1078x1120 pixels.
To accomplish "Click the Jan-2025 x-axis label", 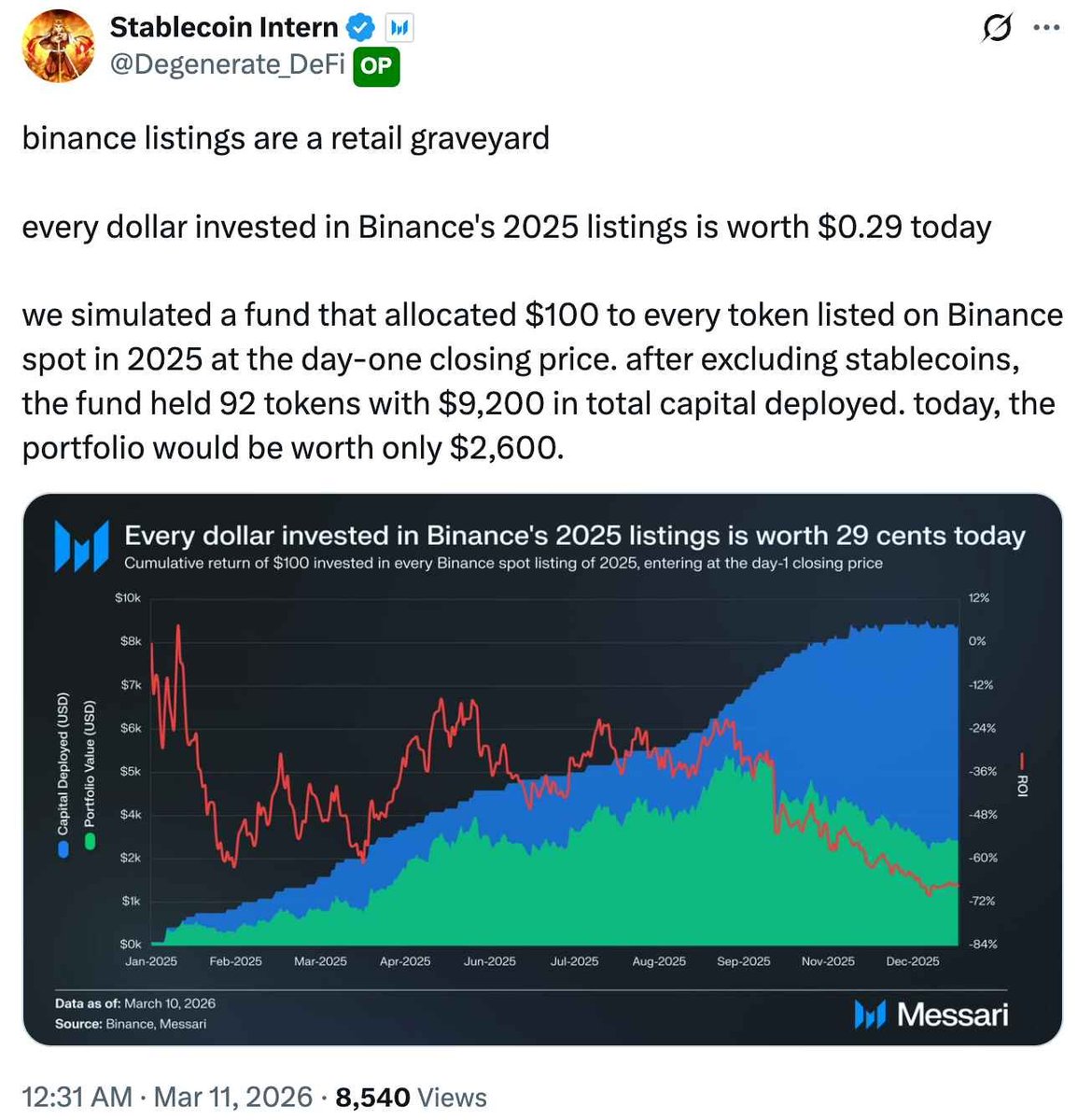I will [150, 961].
